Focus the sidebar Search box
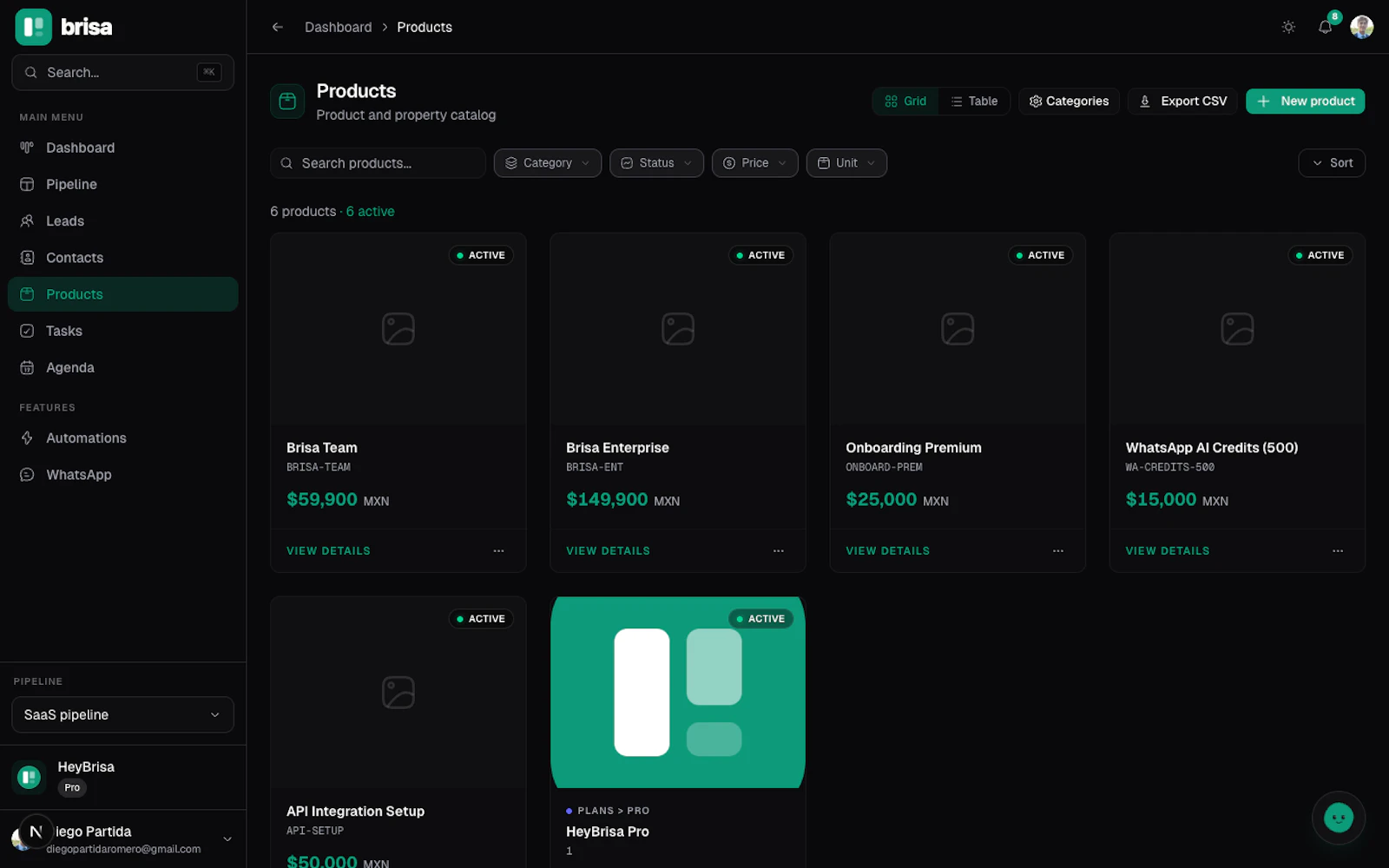 [122, 73]
